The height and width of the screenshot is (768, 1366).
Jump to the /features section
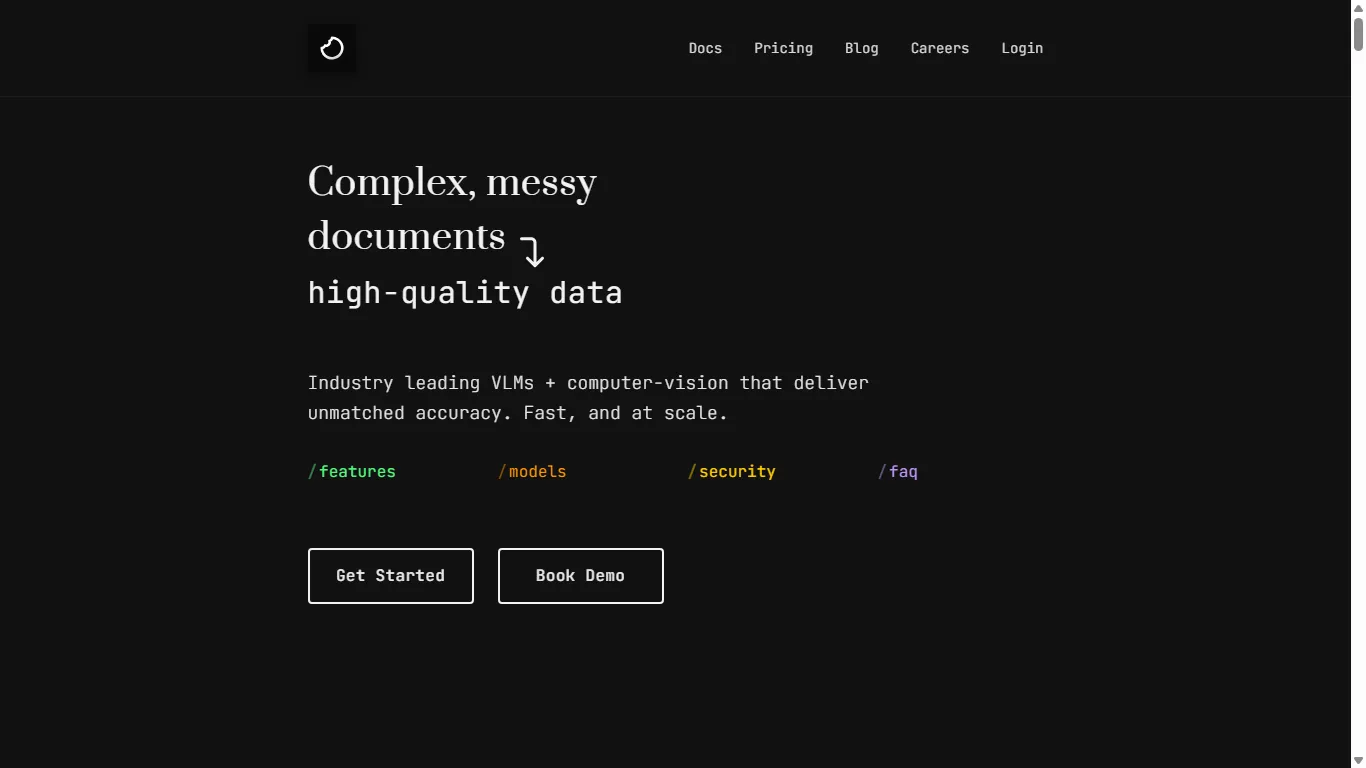click(352, 471)
